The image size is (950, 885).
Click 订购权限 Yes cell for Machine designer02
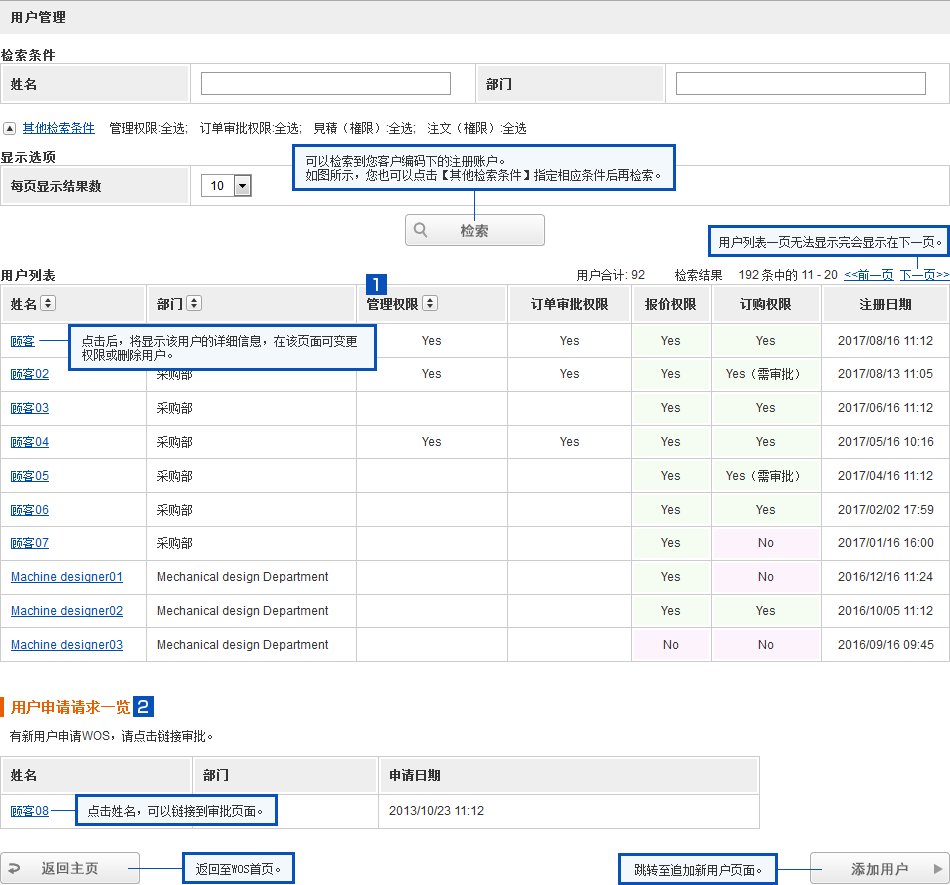coord(766,611)
